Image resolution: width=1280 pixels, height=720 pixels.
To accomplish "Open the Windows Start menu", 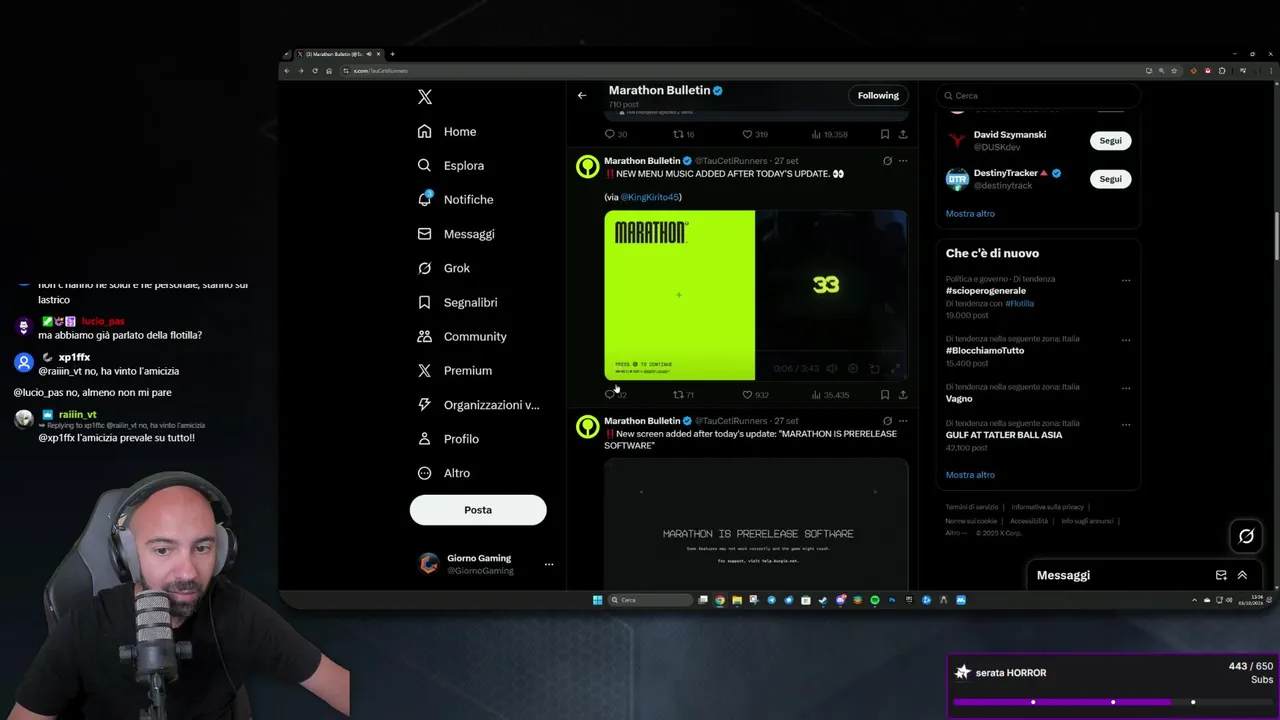I will (598, 600).
